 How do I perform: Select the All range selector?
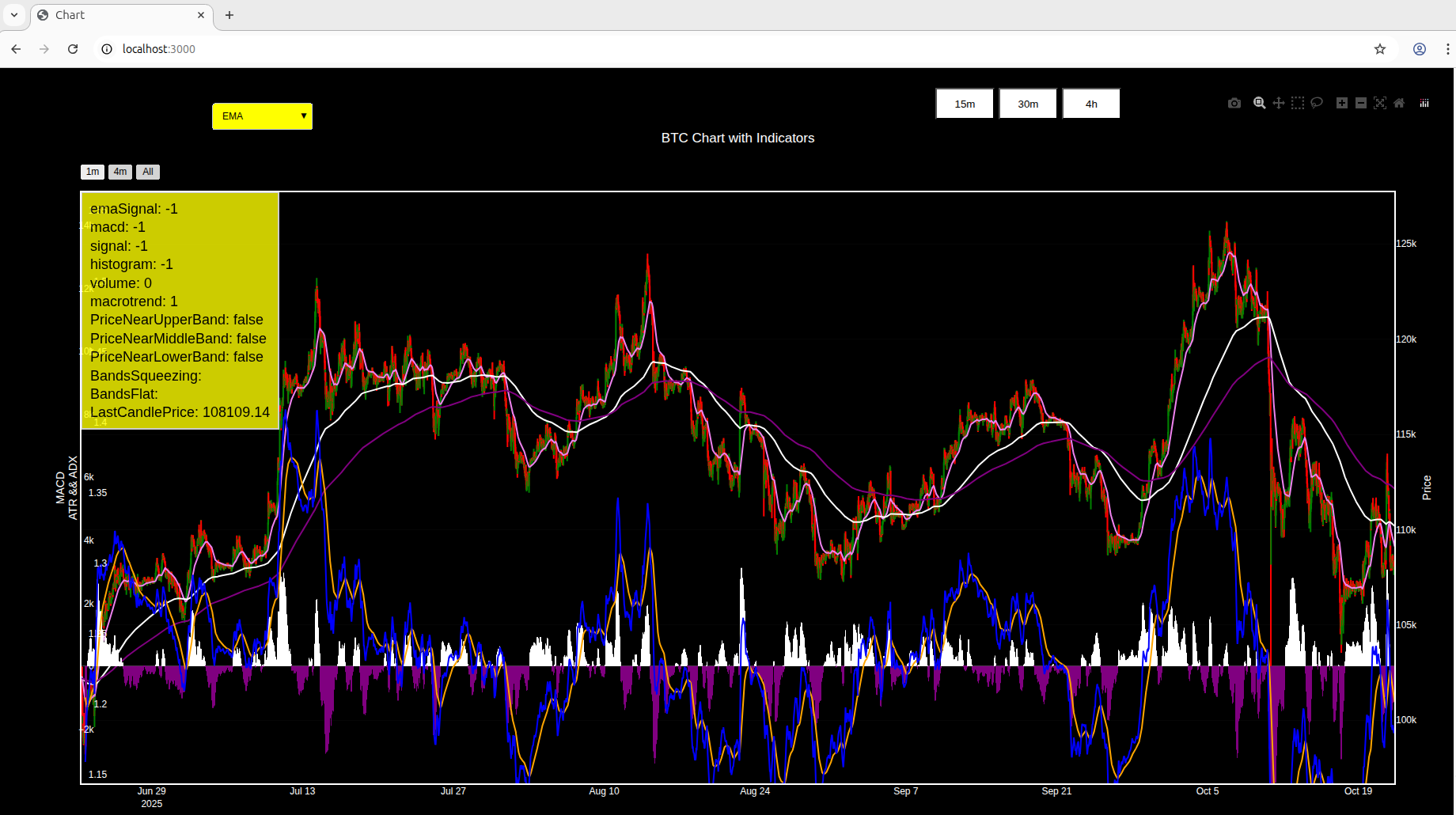148,172
